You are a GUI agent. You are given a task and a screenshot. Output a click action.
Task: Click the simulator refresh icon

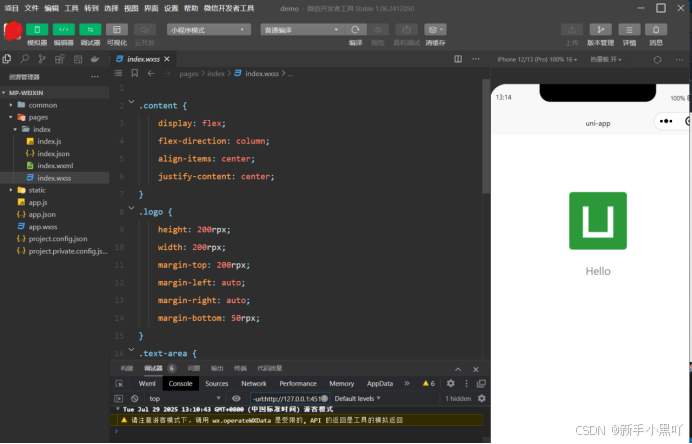(657, 60)
